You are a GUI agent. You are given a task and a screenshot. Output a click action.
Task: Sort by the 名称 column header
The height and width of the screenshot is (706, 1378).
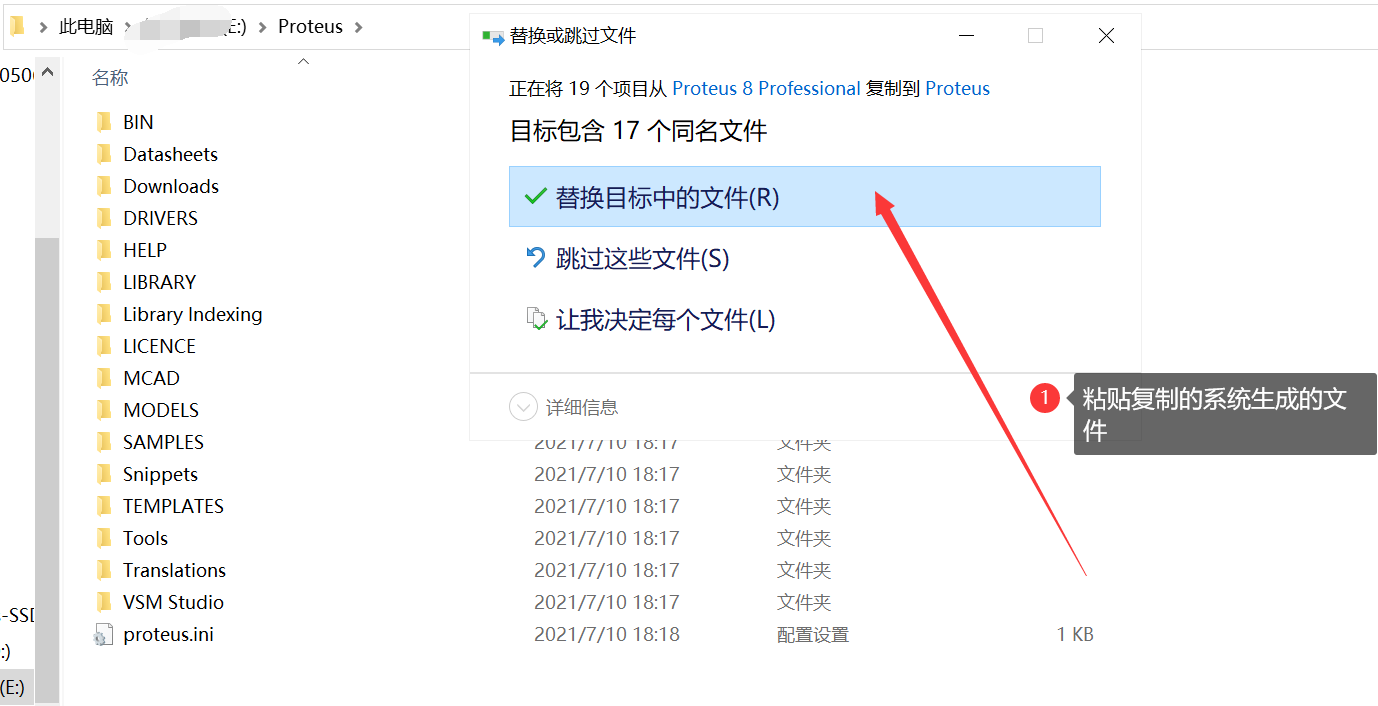tap(110, 77)
